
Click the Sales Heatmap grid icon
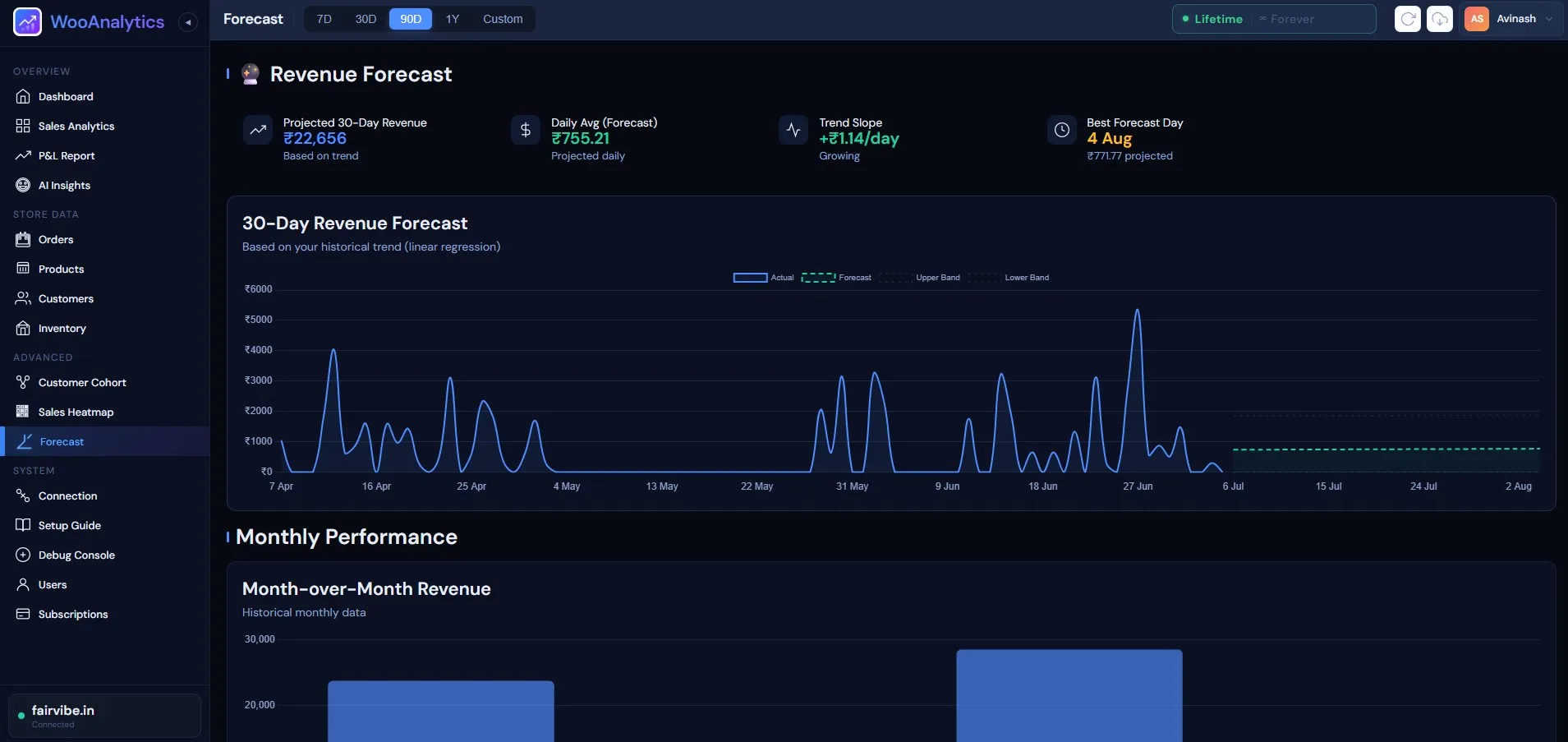click(x=23, y=412)
